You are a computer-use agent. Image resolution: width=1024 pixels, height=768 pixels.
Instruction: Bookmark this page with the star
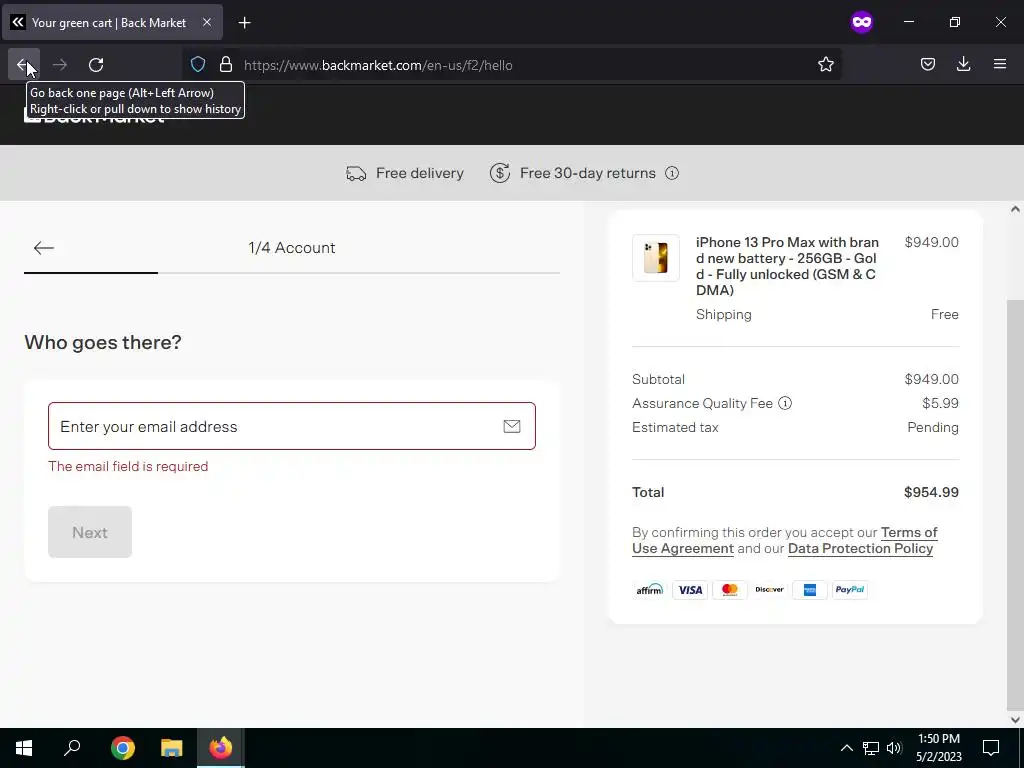coord(825,65)
